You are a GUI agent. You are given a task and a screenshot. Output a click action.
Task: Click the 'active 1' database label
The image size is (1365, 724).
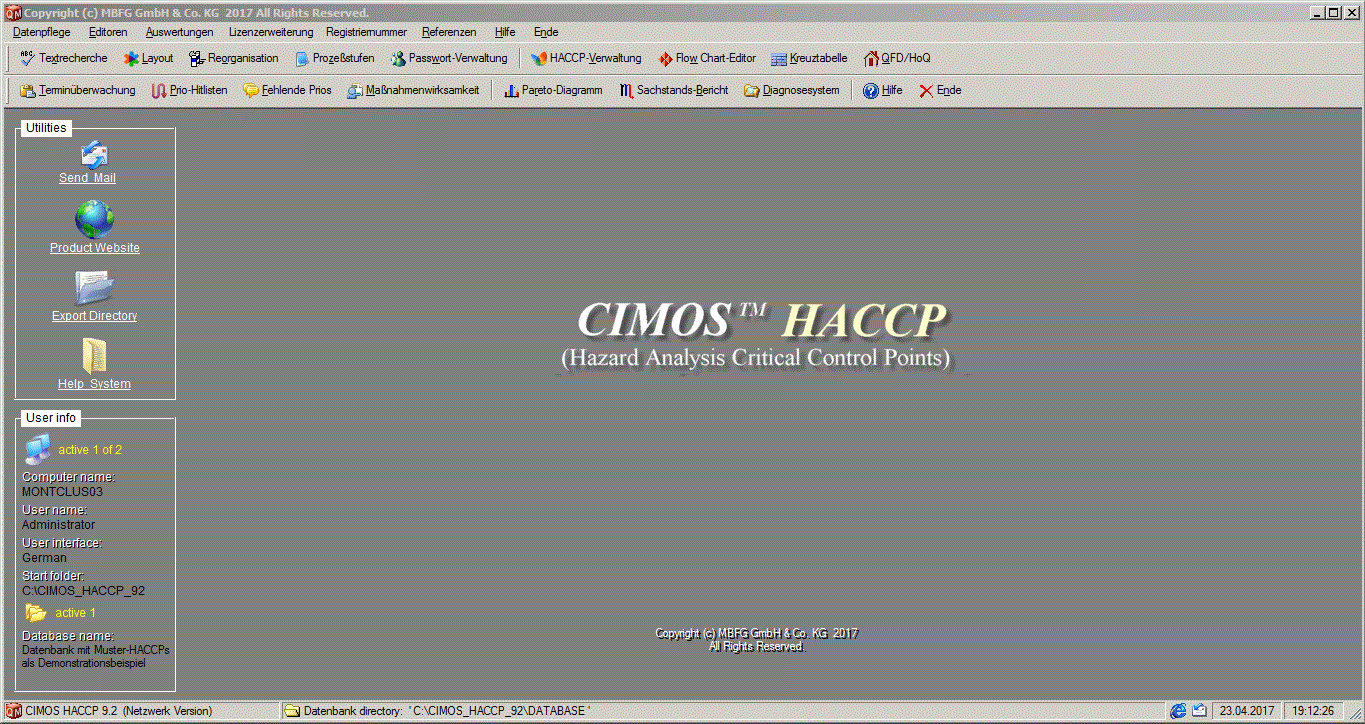pyautogui.click(x=76, y=613)
